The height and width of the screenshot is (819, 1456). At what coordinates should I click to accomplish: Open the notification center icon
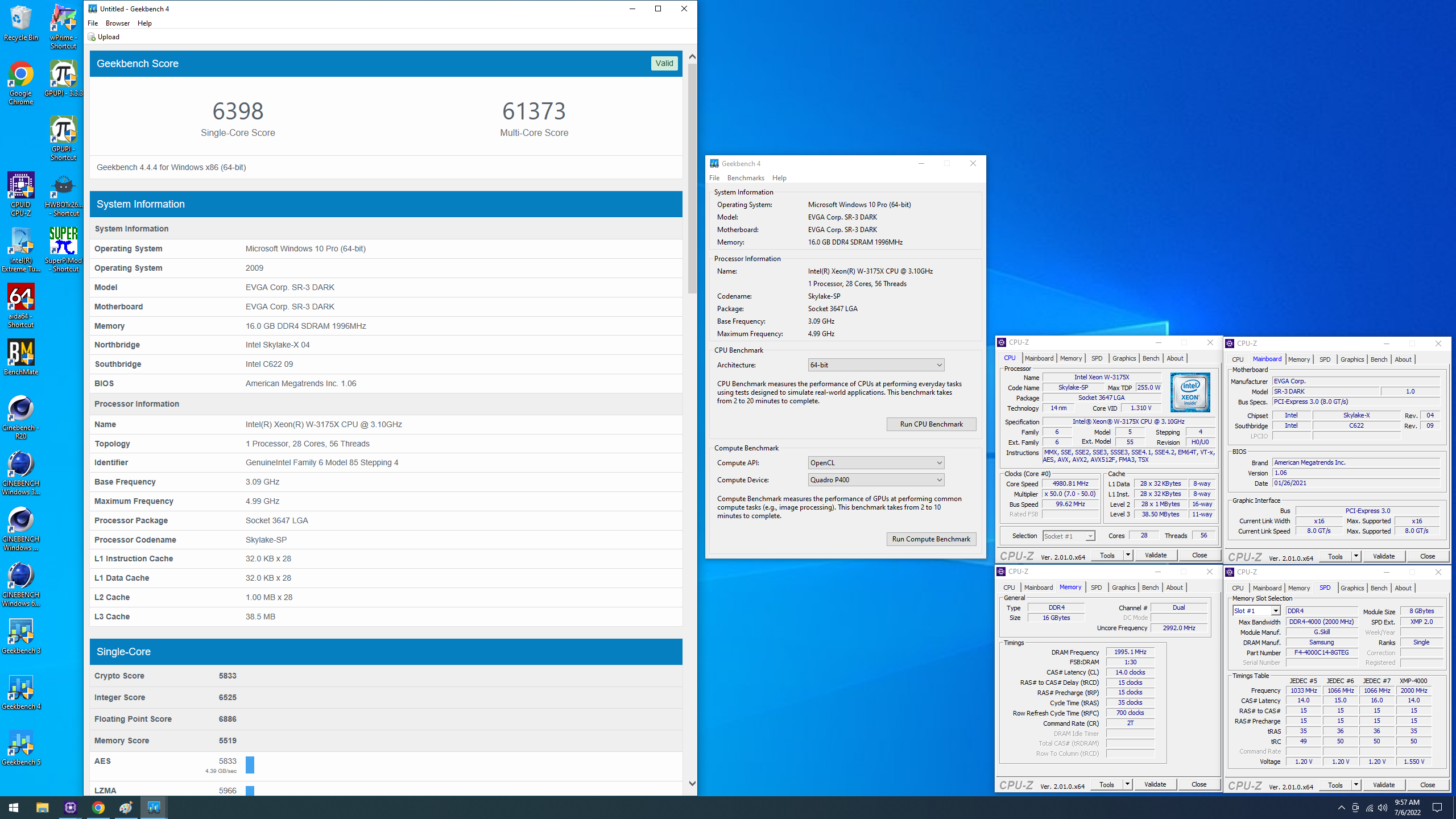[x=1437, y=808]
